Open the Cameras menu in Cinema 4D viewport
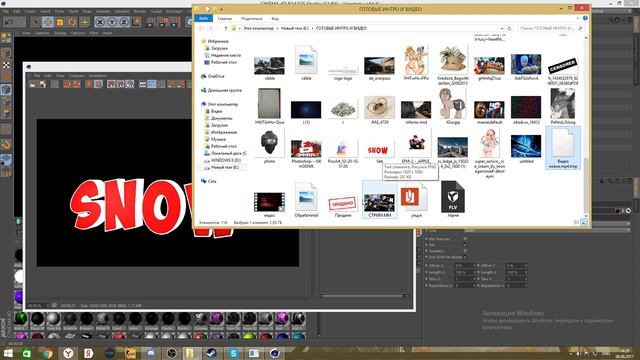 click(x=42, y=33)
